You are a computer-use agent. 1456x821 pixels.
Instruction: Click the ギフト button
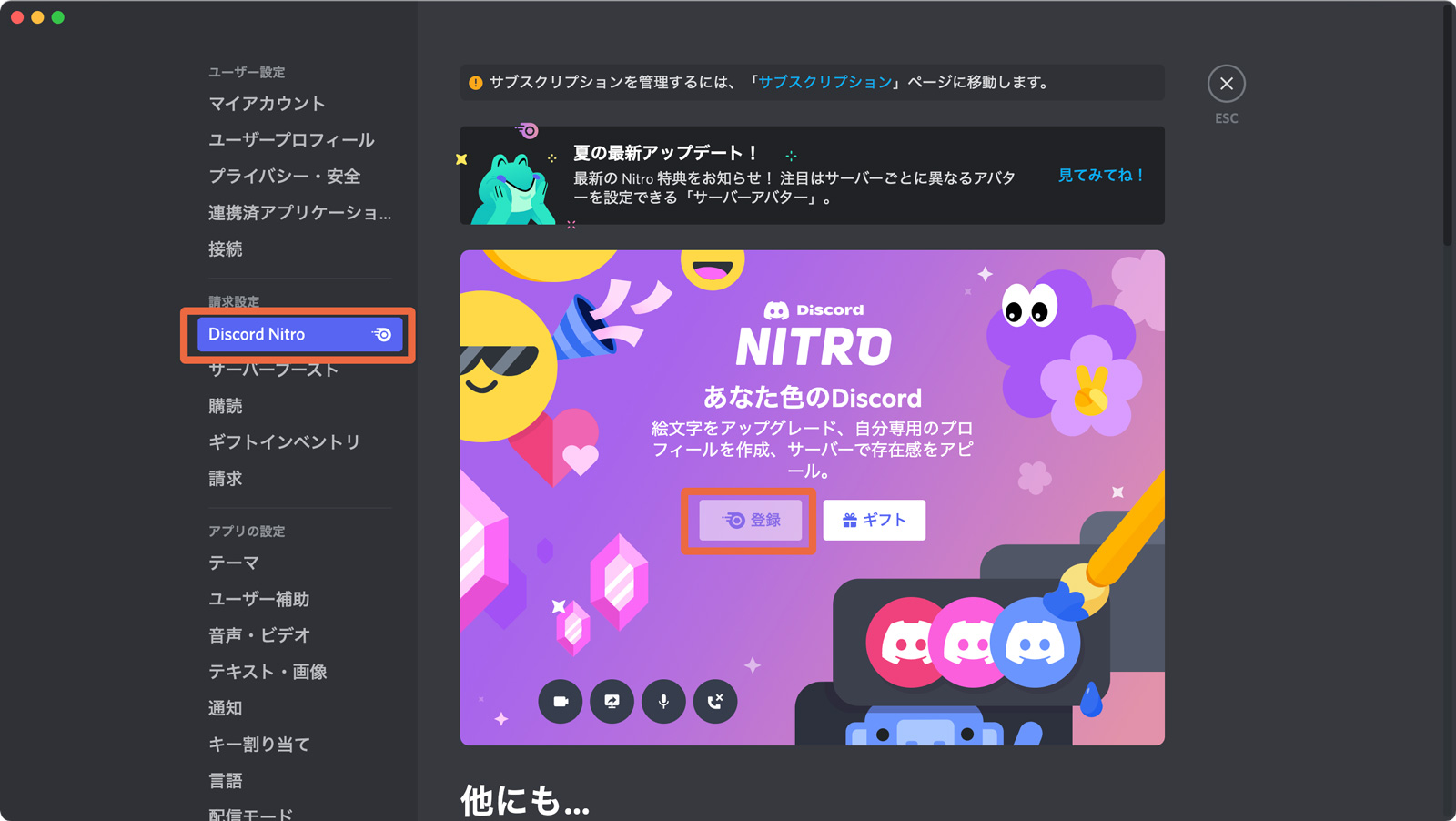click(x=874, y=520)
